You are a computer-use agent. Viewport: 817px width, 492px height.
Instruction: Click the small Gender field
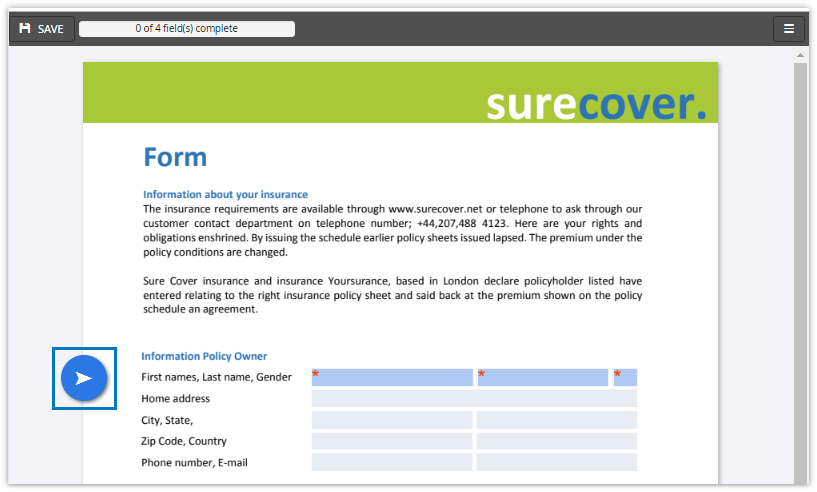click(625, 377)
